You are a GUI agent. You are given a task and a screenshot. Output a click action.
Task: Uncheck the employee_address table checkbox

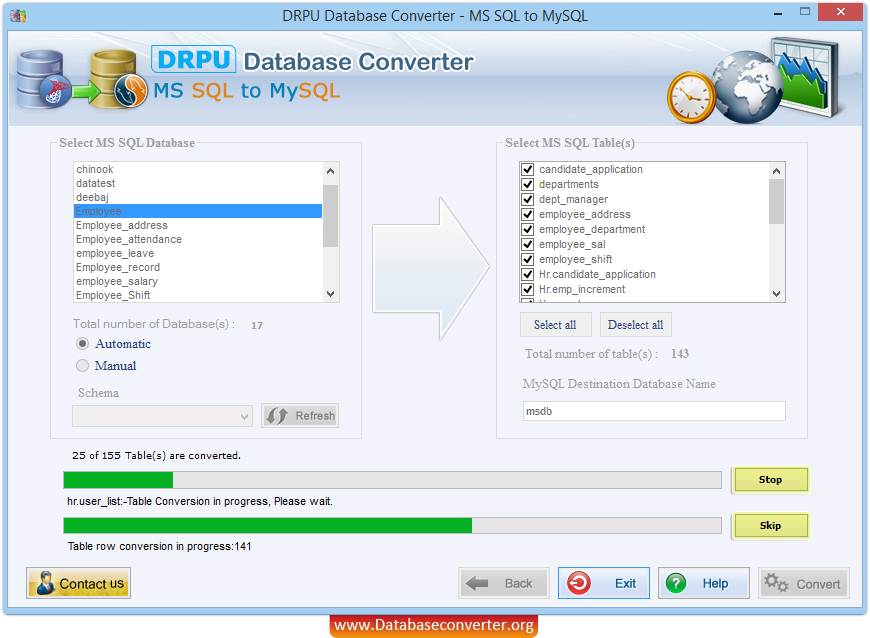click(x=528, y=214)
